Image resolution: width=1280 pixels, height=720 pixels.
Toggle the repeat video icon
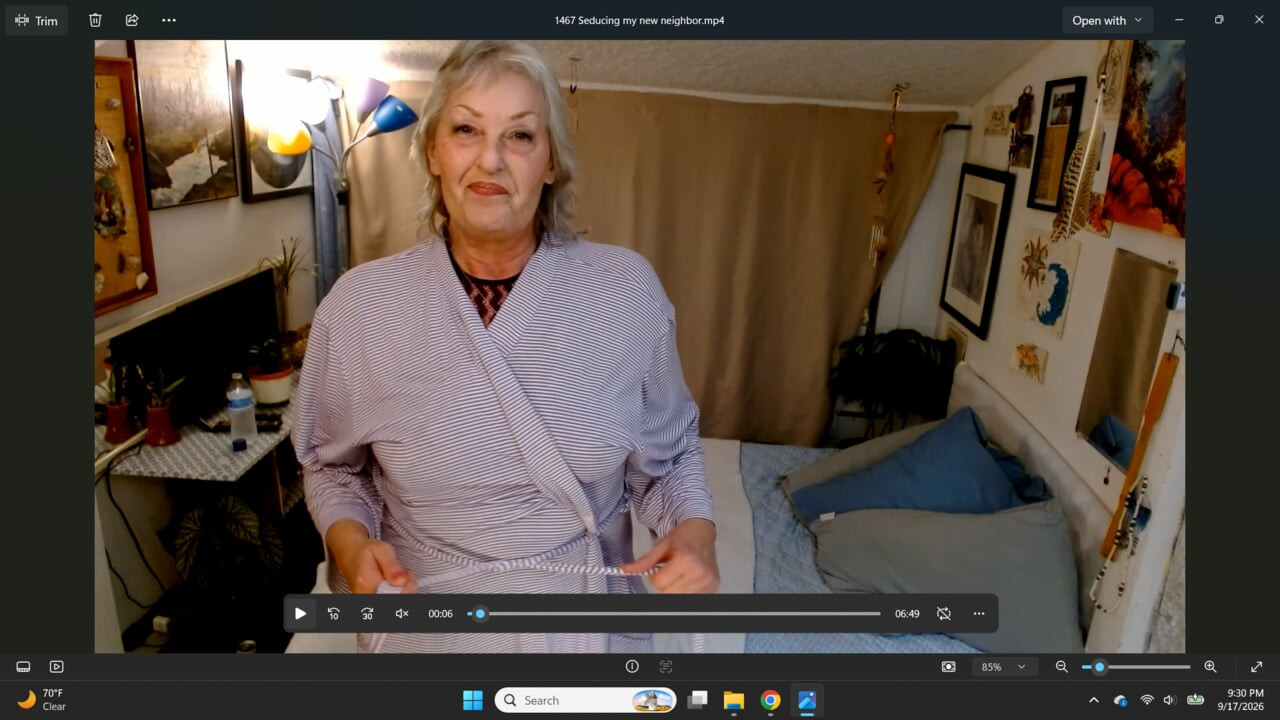[943, 614]
